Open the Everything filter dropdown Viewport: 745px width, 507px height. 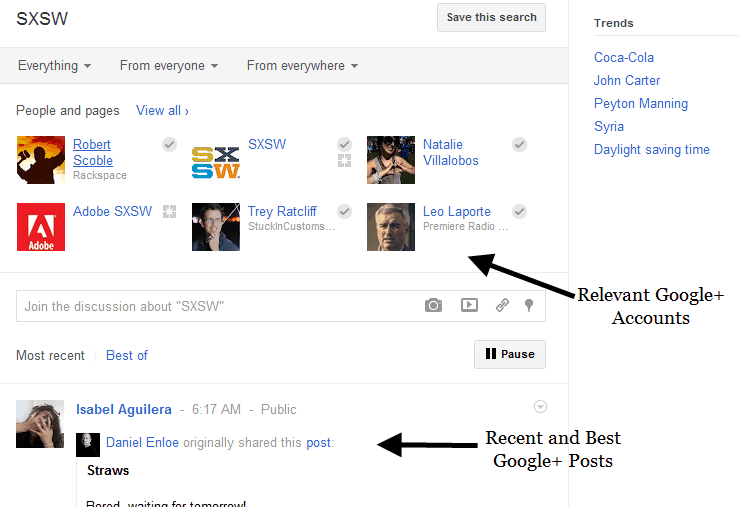tap(54, 66)
